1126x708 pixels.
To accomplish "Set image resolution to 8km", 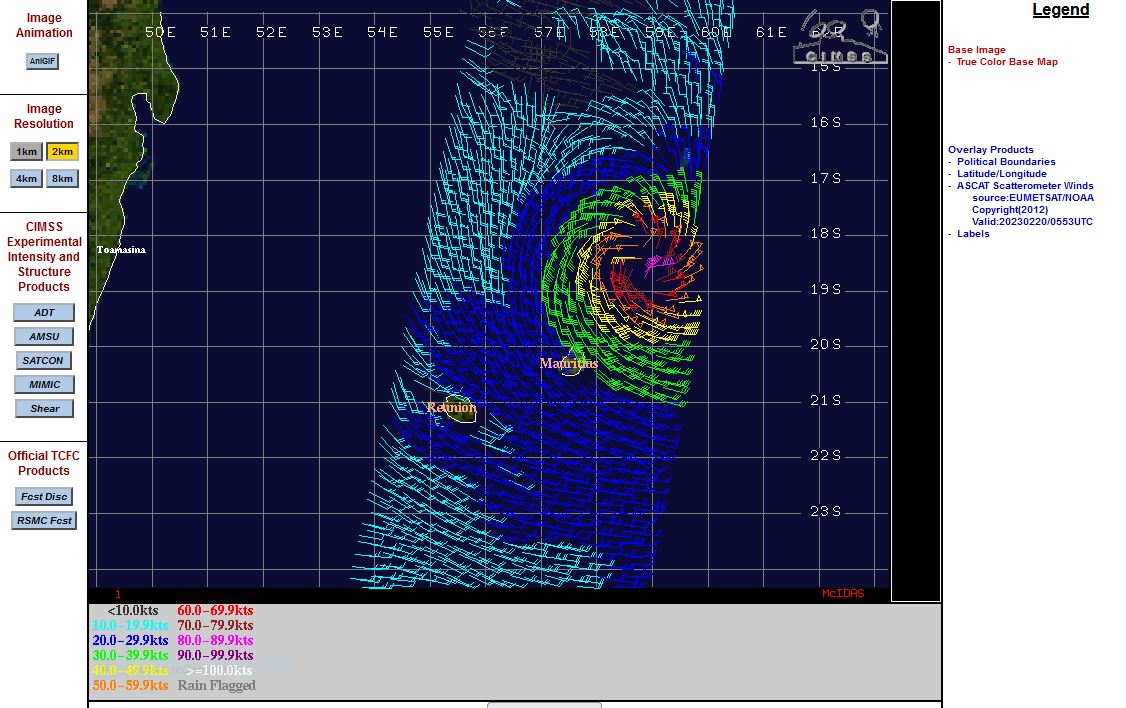I will 62,179.
